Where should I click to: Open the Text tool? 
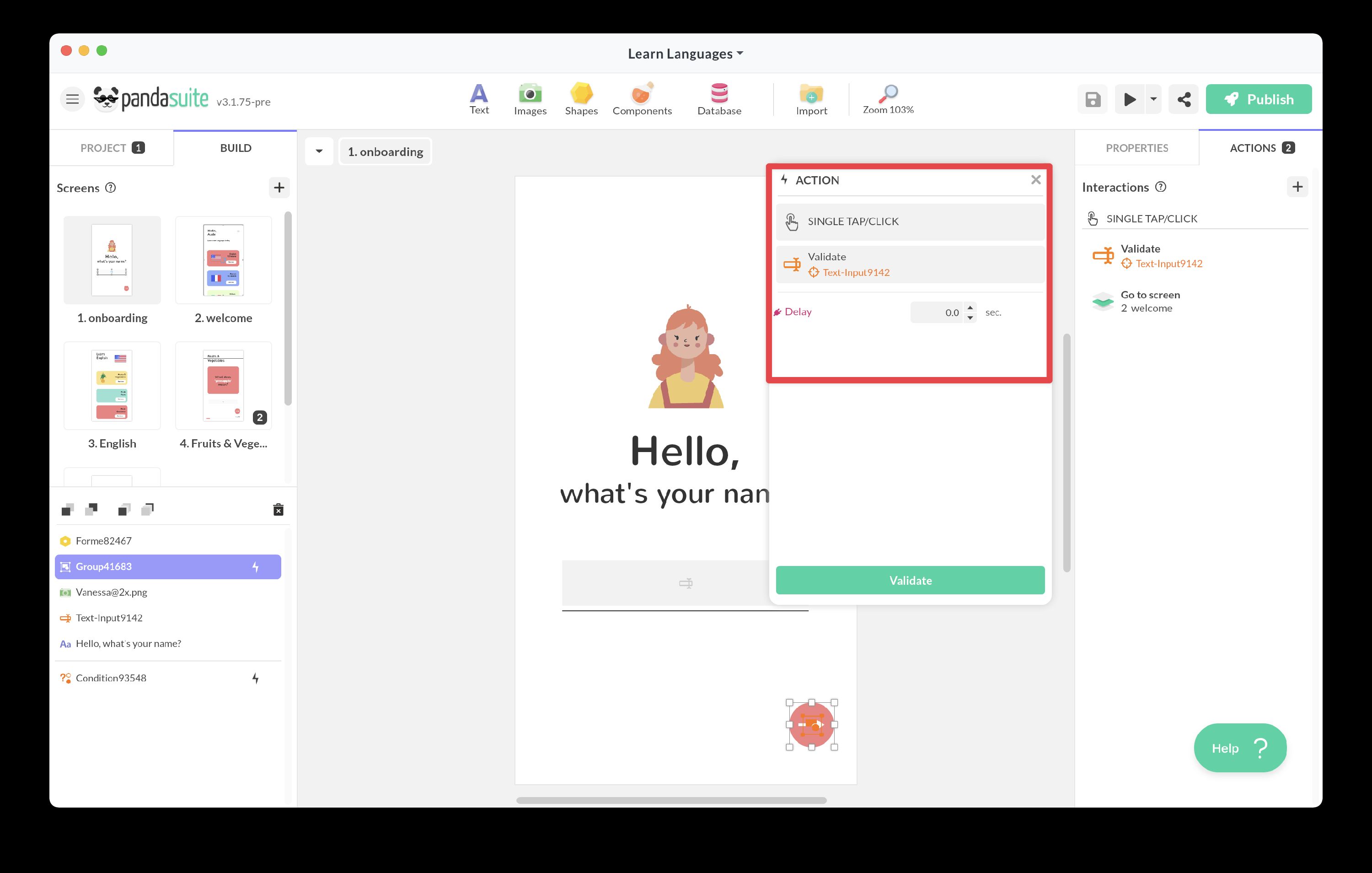click(479, 99)
